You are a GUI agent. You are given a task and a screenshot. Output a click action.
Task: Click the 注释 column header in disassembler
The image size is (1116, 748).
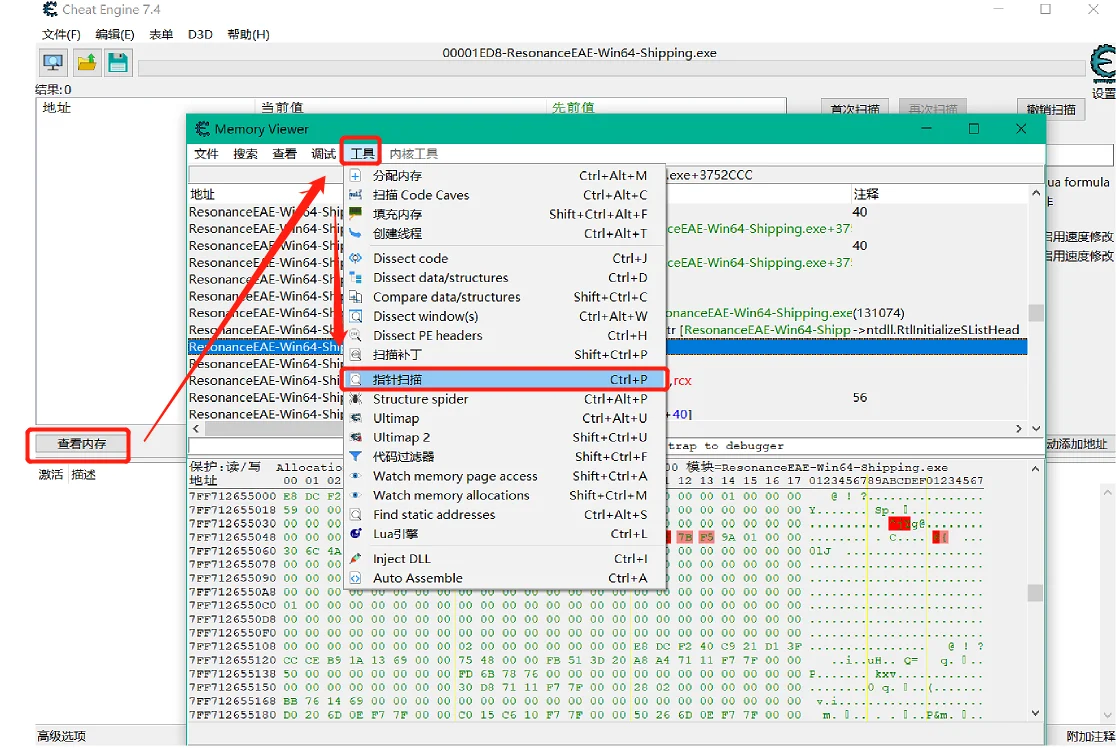pos(866,194)
